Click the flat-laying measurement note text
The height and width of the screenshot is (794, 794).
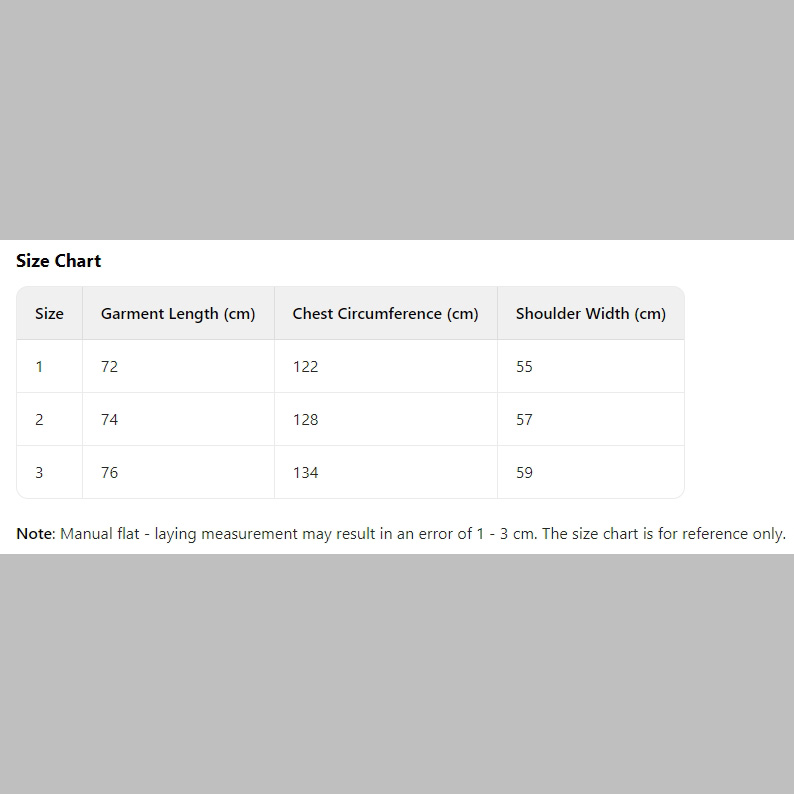tap(299, 534)
